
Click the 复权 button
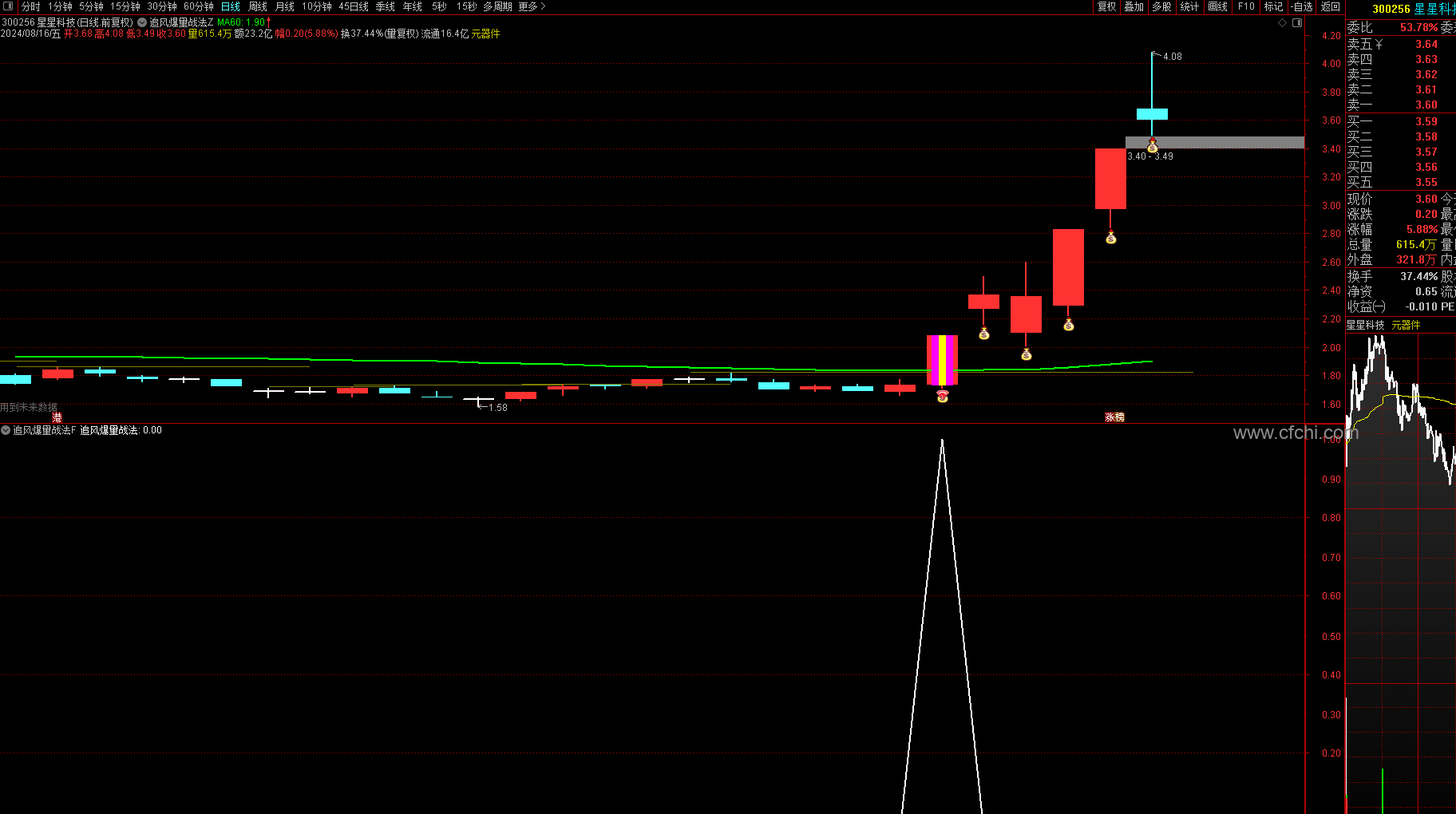tap(1107, 6)
